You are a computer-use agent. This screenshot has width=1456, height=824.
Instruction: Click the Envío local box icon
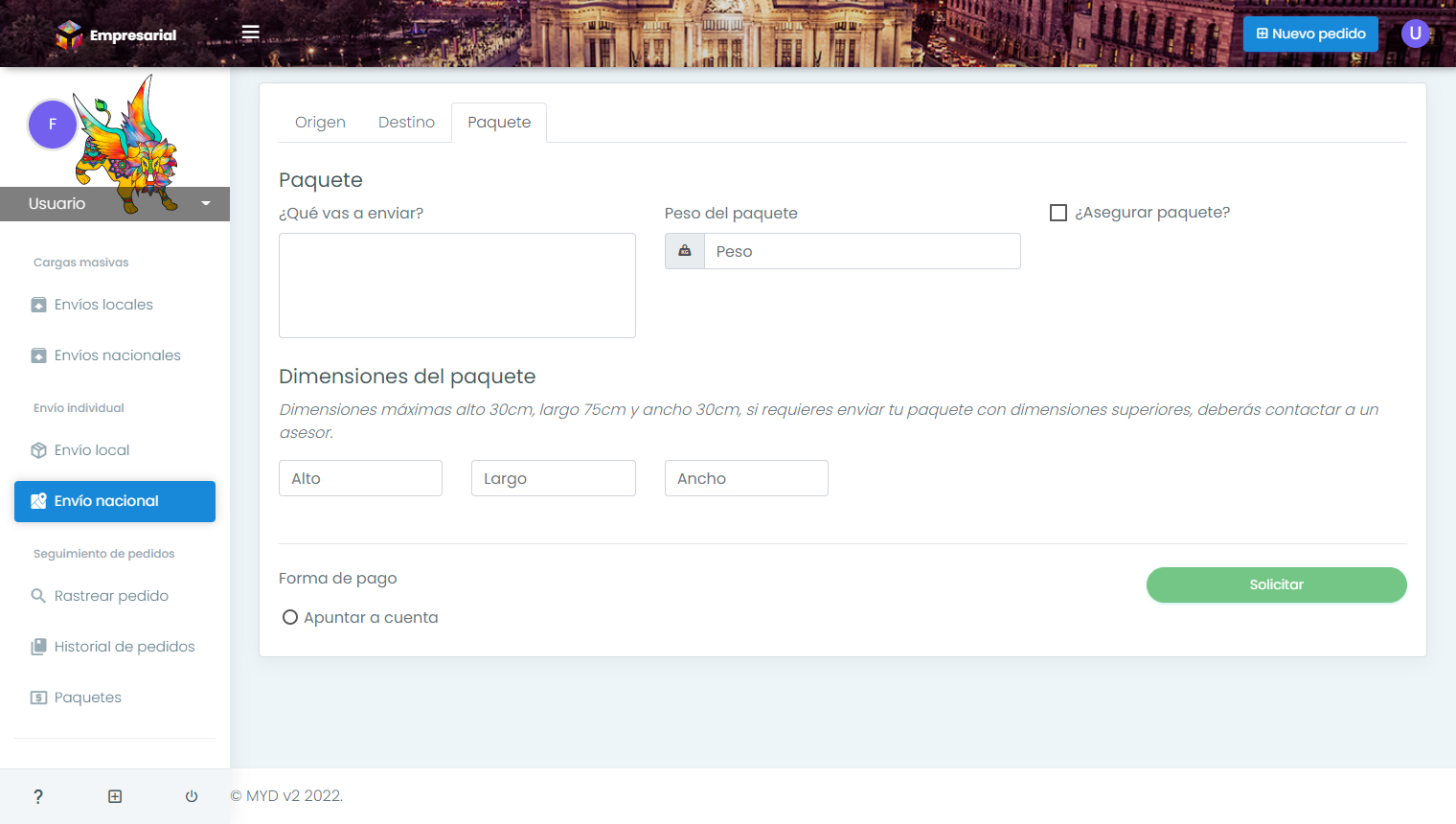coord(38,450)
